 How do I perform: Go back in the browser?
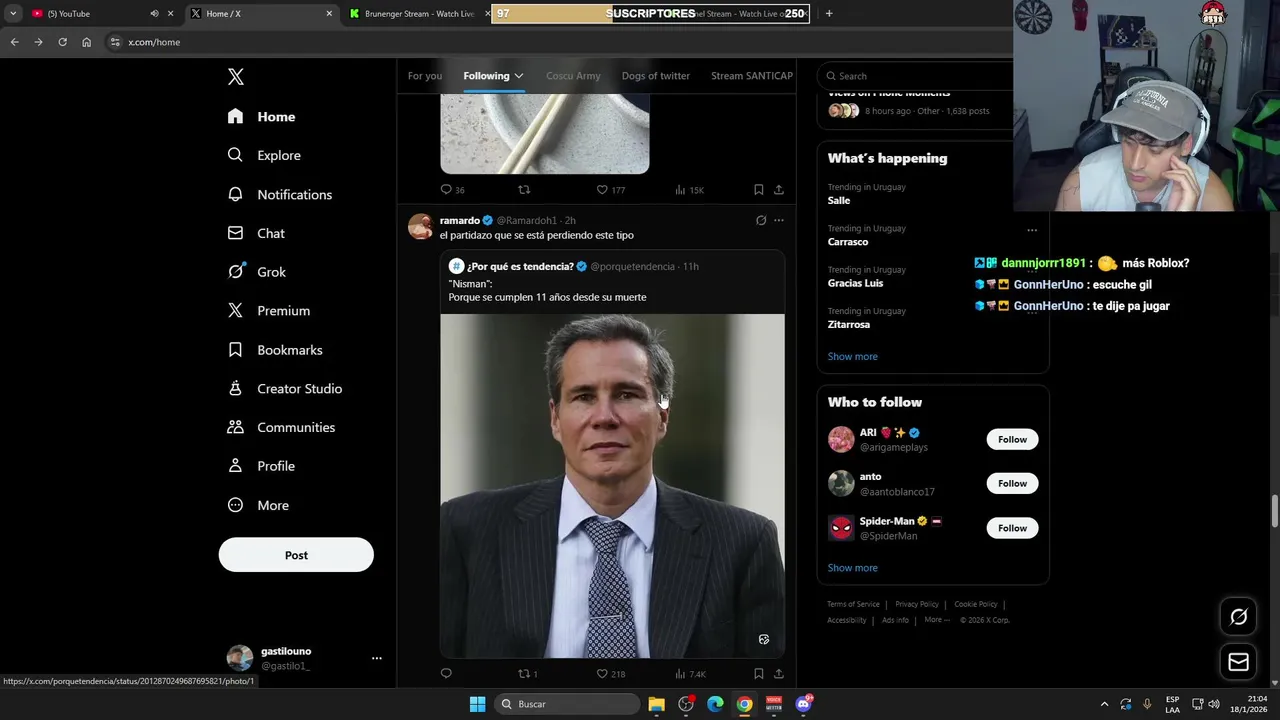point(14,42)
